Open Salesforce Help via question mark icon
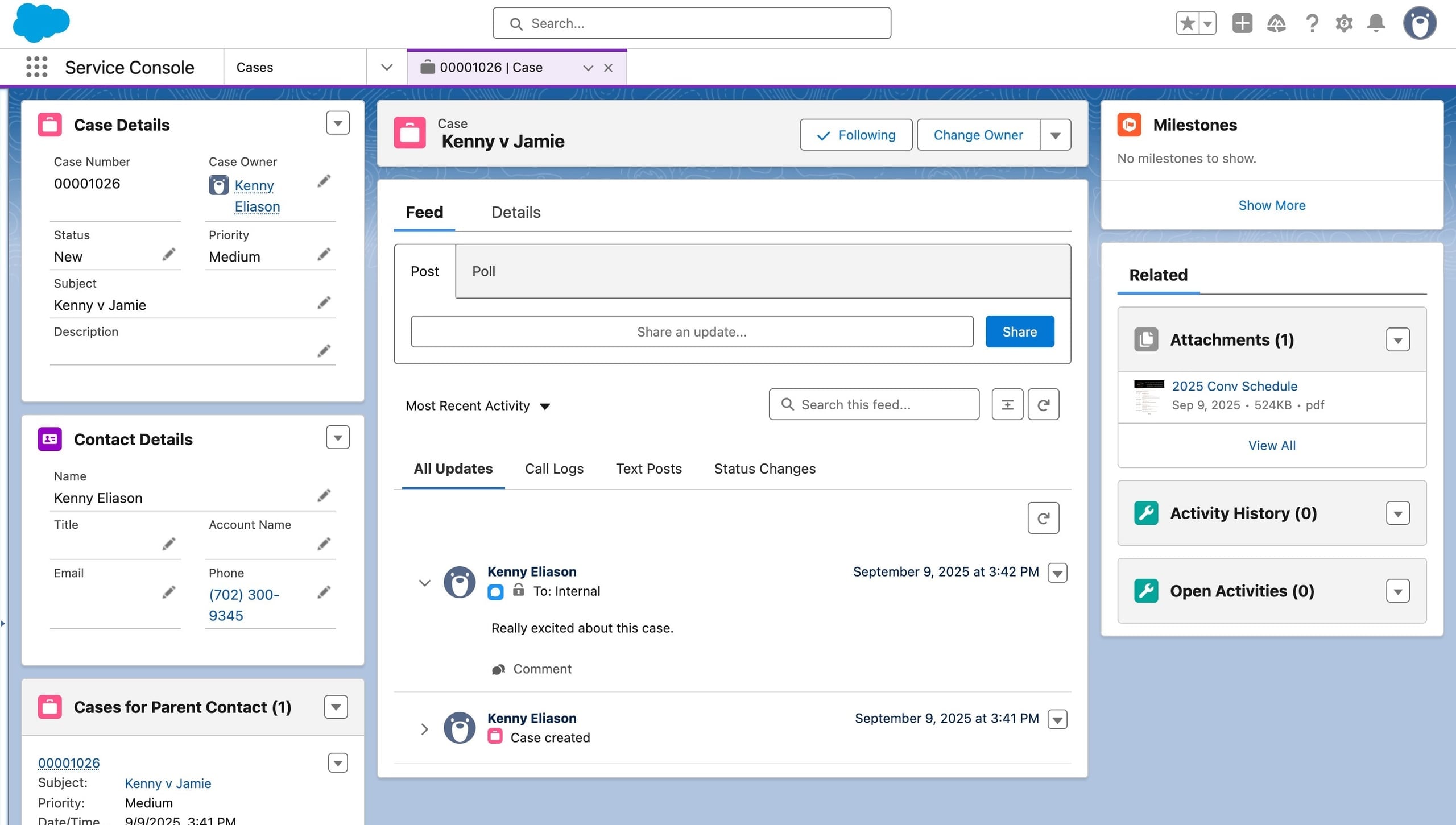Viewport: 1456px width, 825px height. click(x=1312, y=23)
